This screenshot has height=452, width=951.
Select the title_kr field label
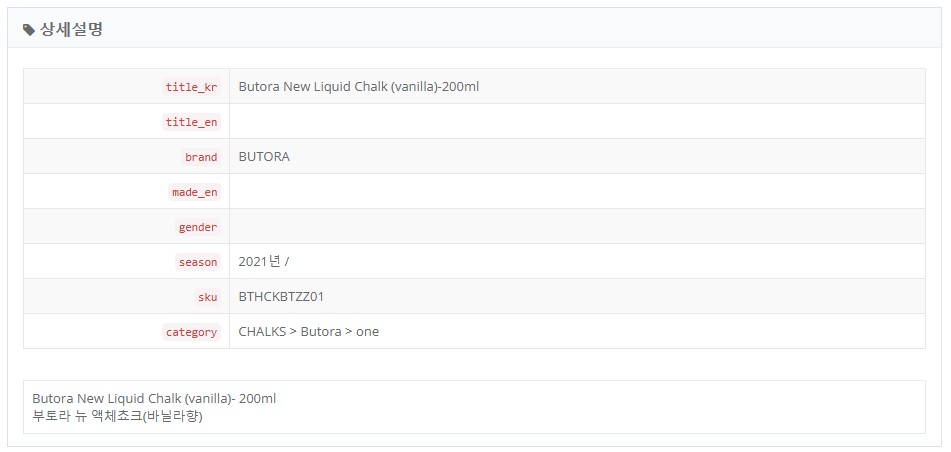191,87
